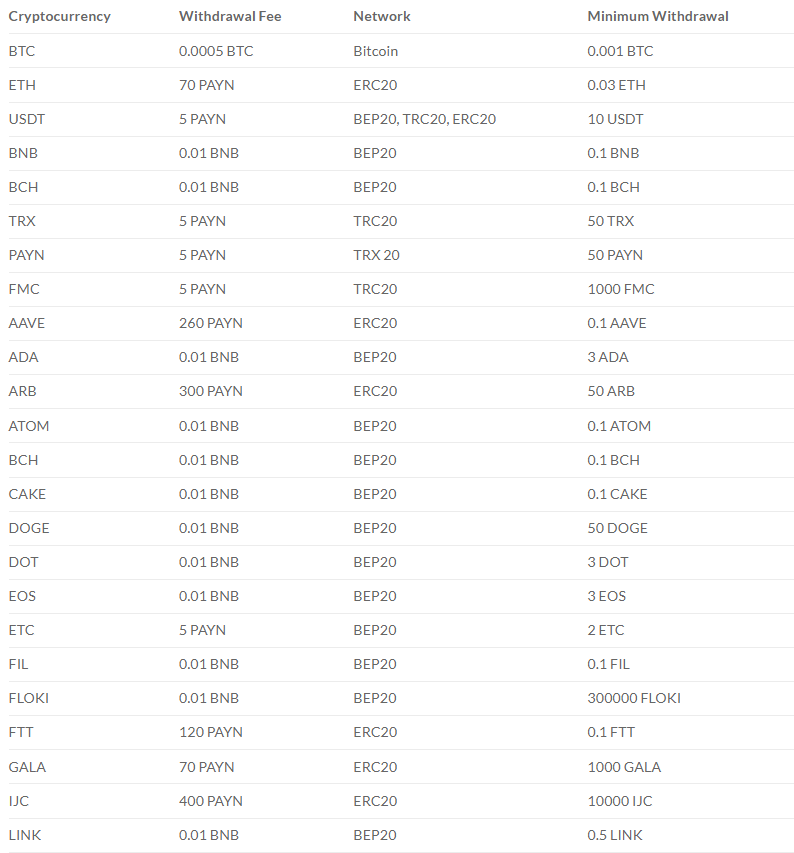Click the 400 PAYN fee for IJC
This screenshot has width=794, height=853.
coord(211,801)
